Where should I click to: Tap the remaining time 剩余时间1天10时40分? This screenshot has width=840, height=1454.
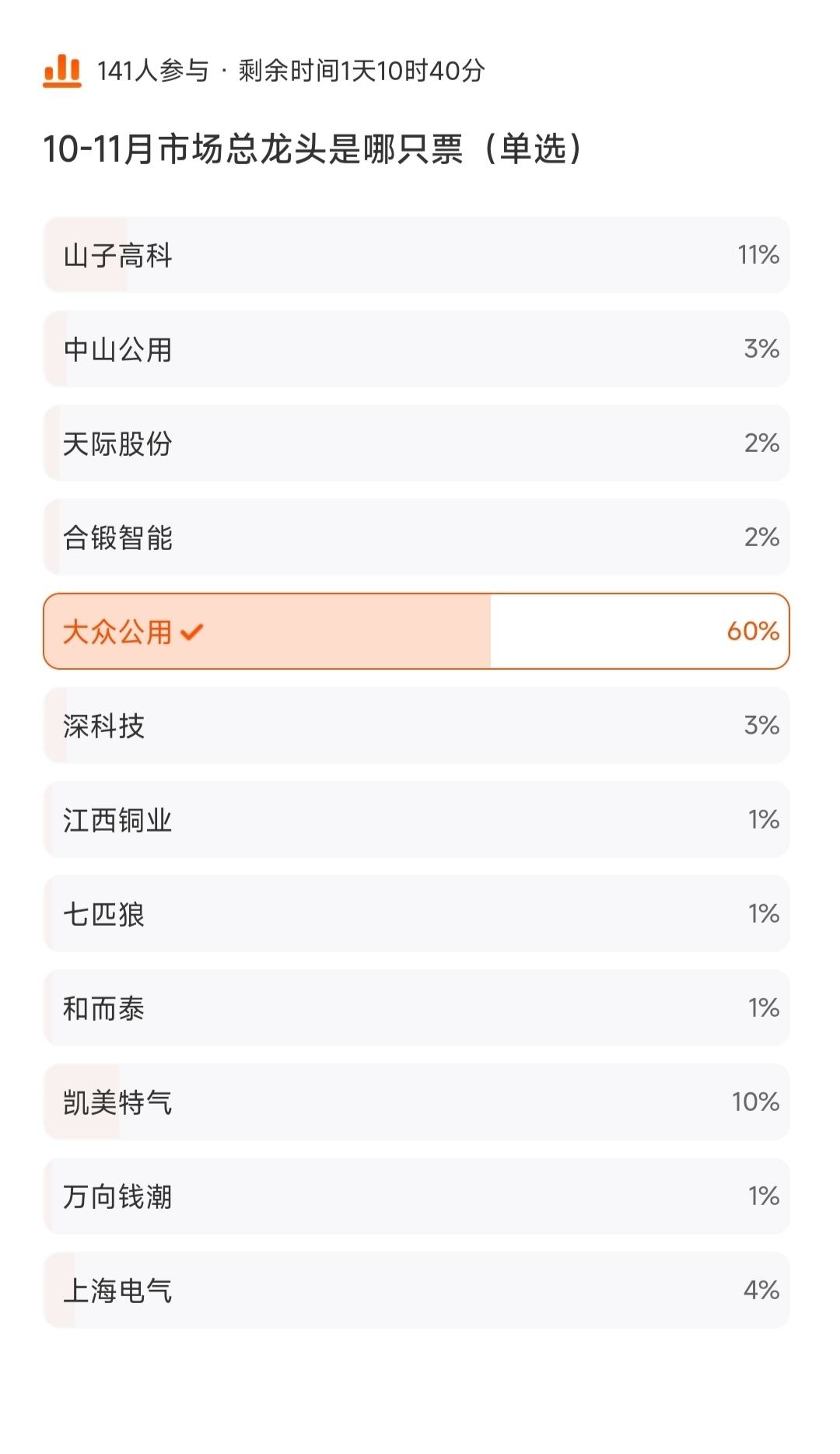(362, 72)
